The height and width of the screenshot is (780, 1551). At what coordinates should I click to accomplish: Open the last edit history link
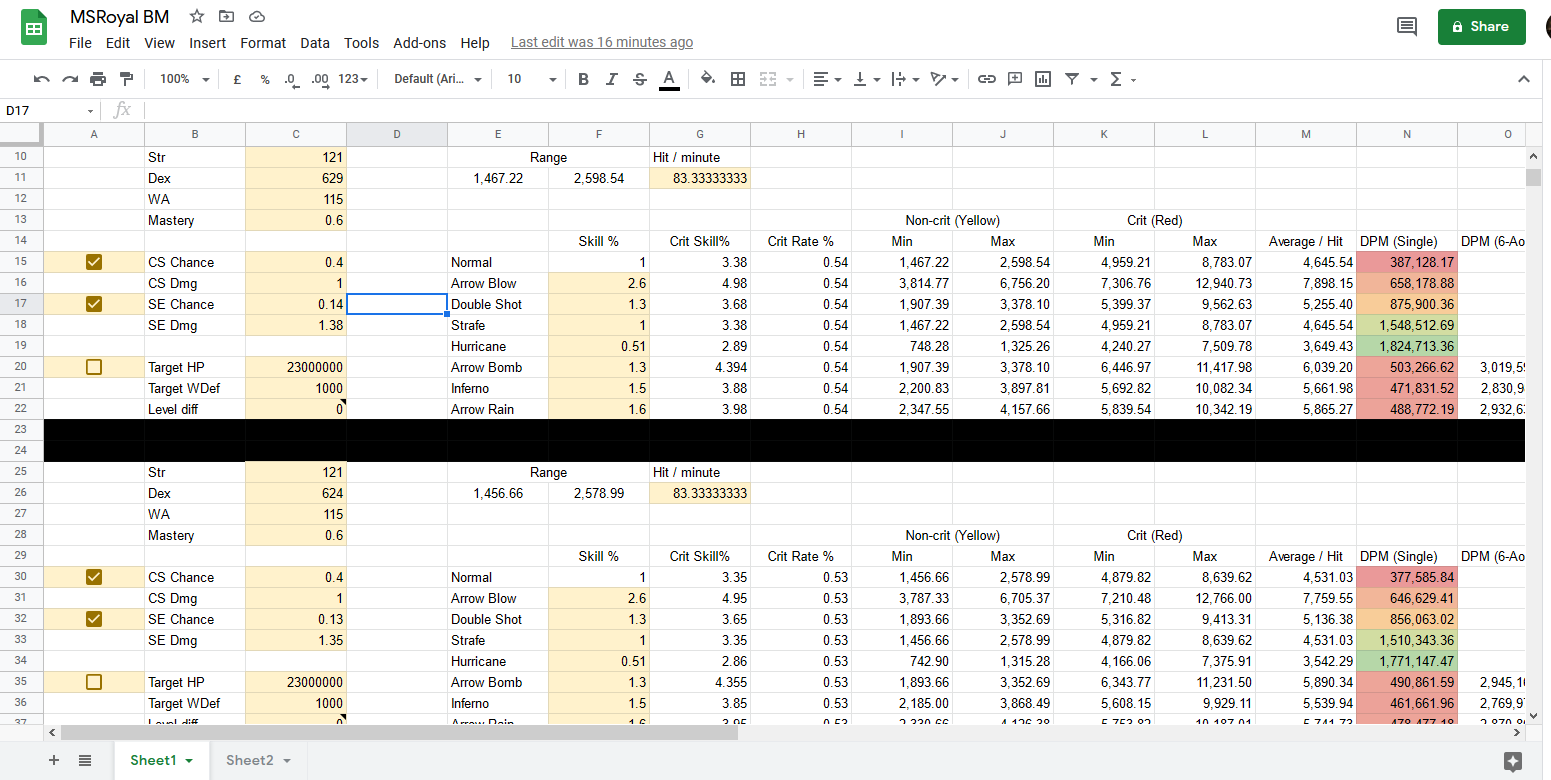point(601,43)
